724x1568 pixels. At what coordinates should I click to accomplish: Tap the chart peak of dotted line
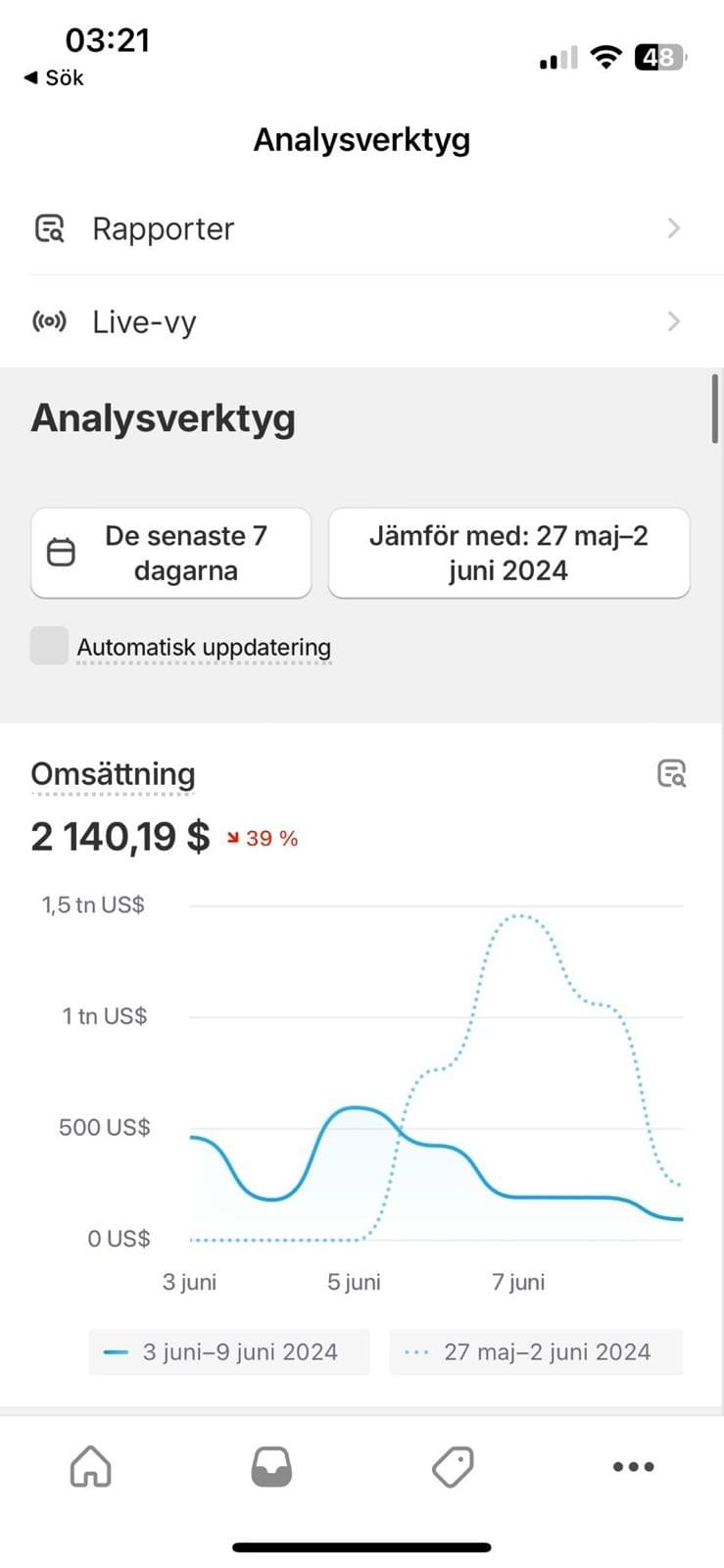[x=518, y=916]
